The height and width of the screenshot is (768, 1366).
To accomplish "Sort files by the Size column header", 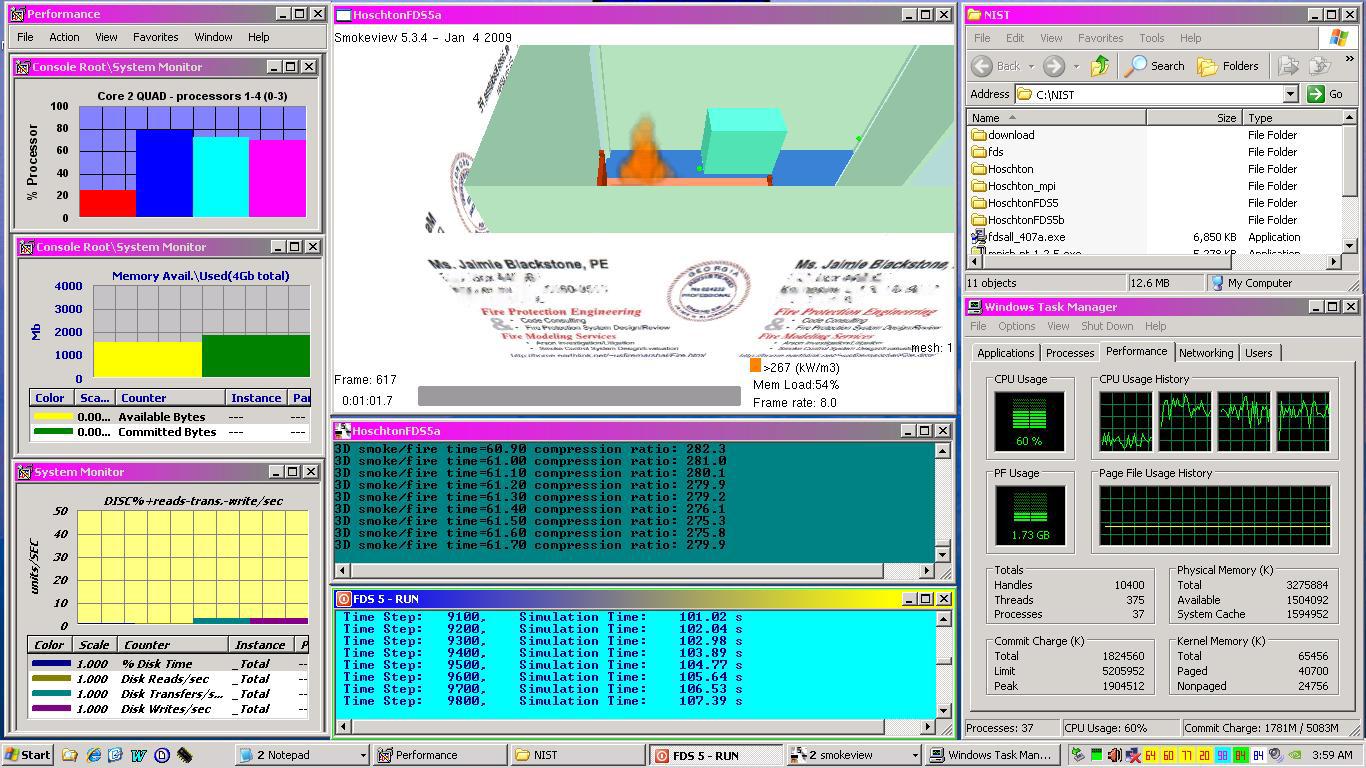I will [x=1194, y=118].
